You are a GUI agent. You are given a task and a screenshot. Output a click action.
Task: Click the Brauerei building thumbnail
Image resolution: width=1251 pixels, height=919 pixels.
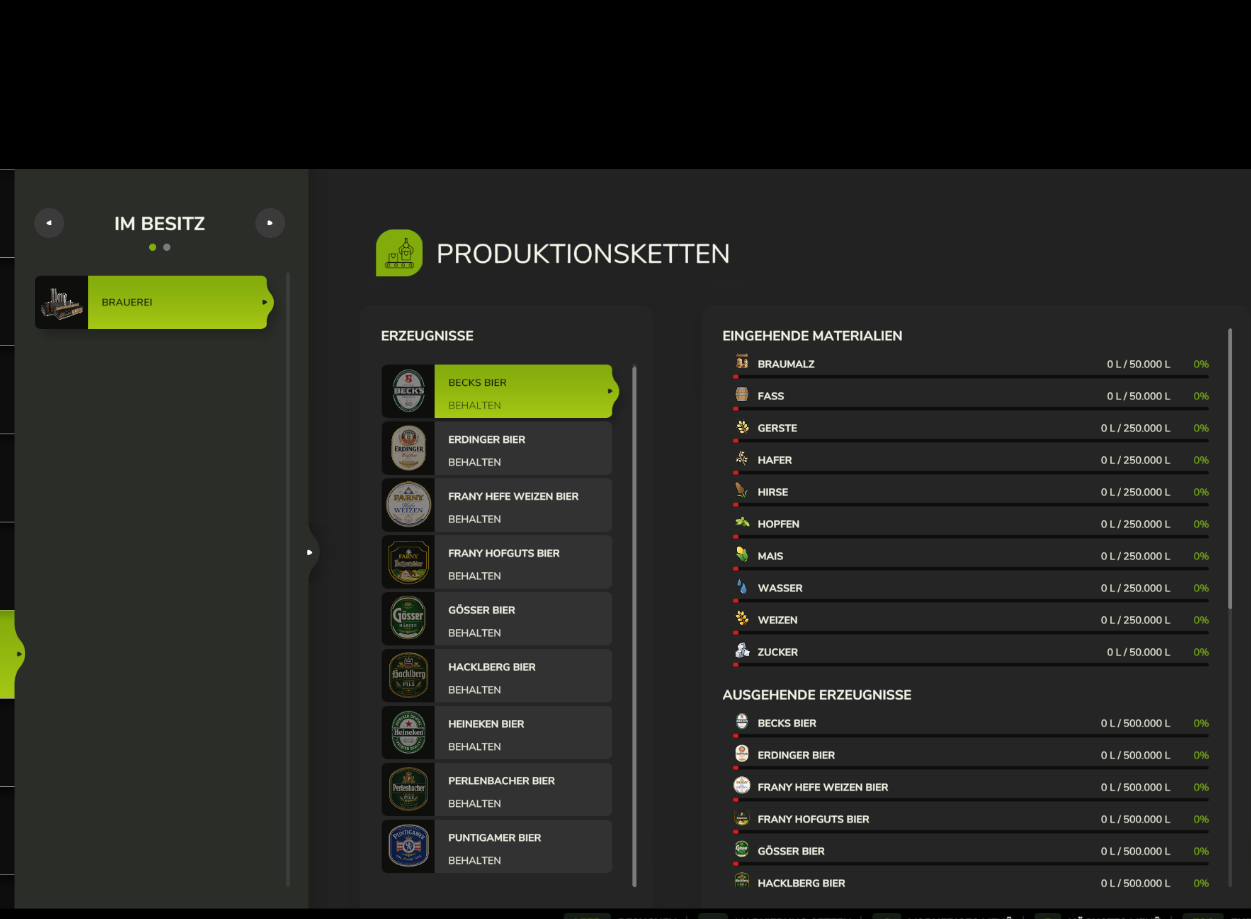tap(61, 302)
